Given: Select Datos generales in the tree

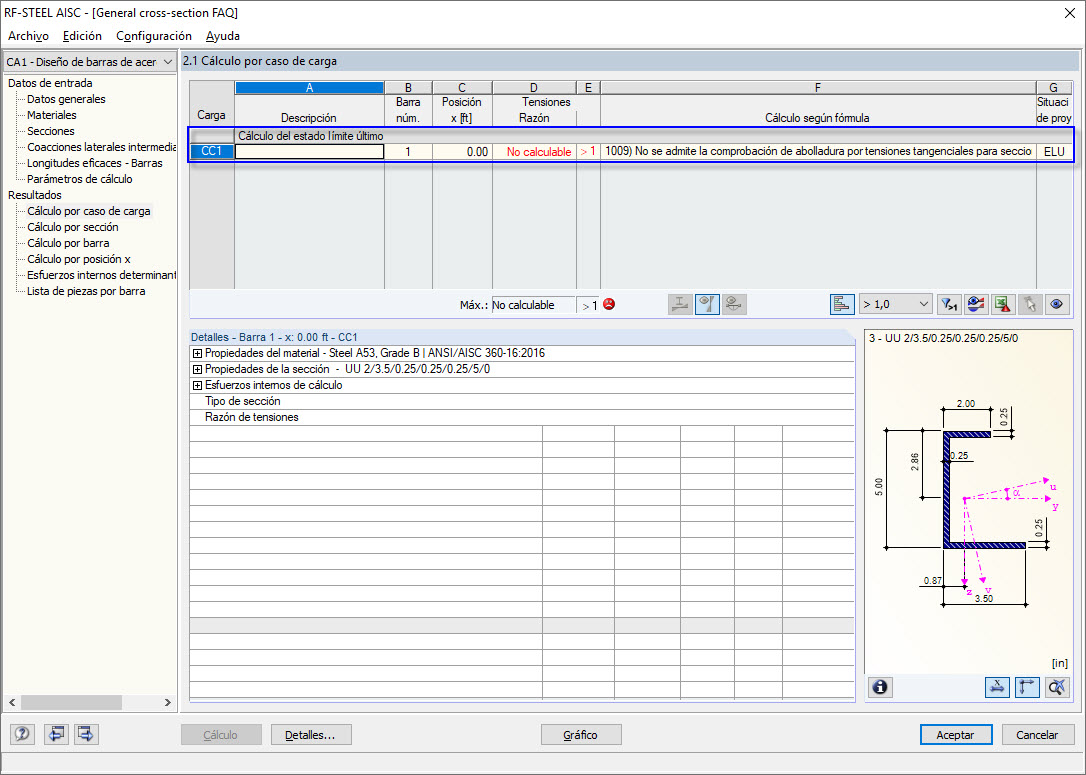Looking at the screenshot, I should (x=66, y=99).
